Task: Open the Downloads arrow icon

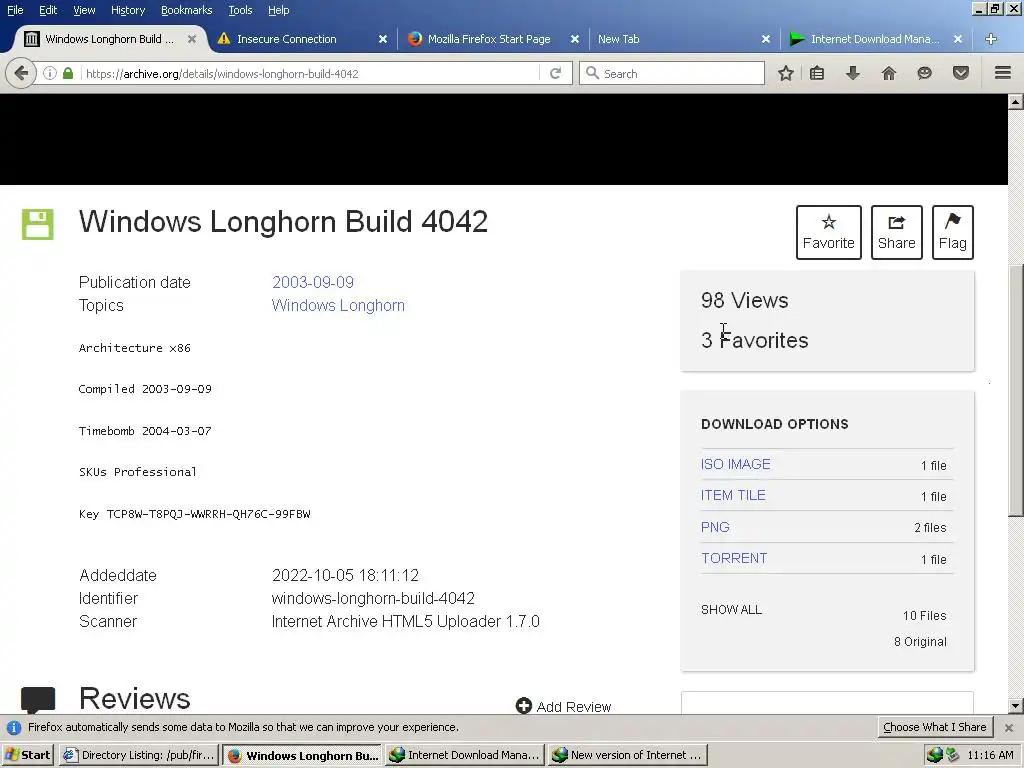Action: click(x=853, y=73)
